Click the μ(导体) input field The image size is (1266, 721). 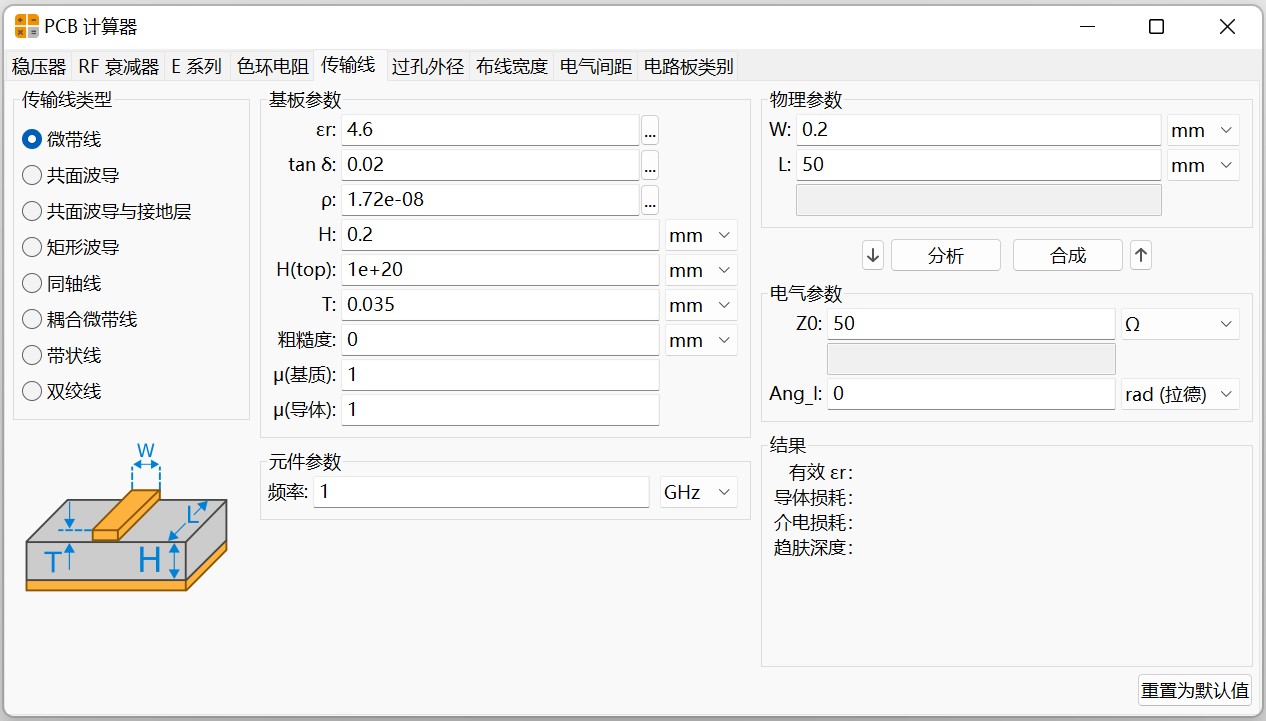coord(500,410)
